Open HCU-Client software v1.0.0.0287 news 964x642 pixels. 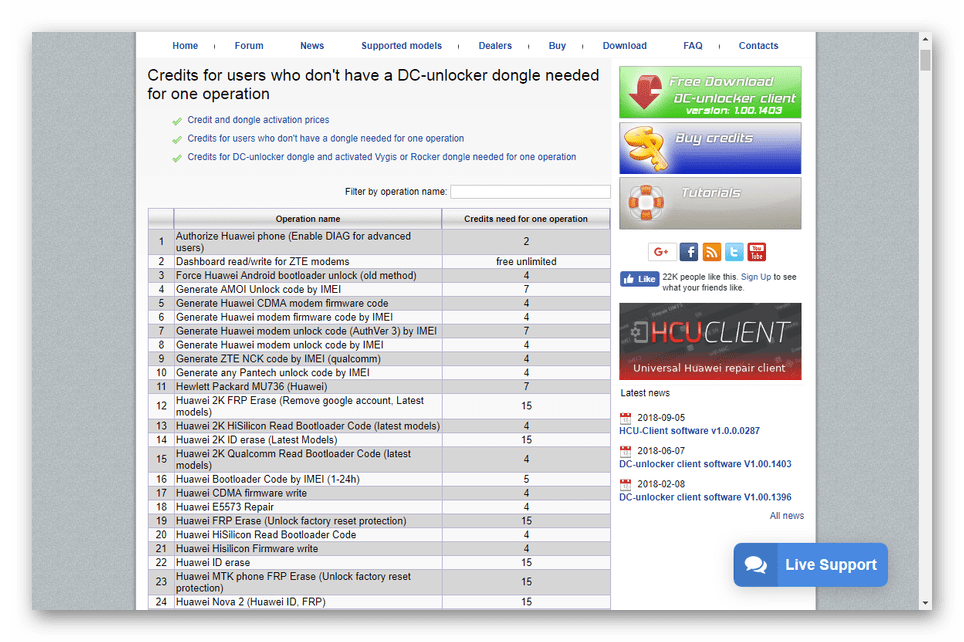[x=689, y=430]
